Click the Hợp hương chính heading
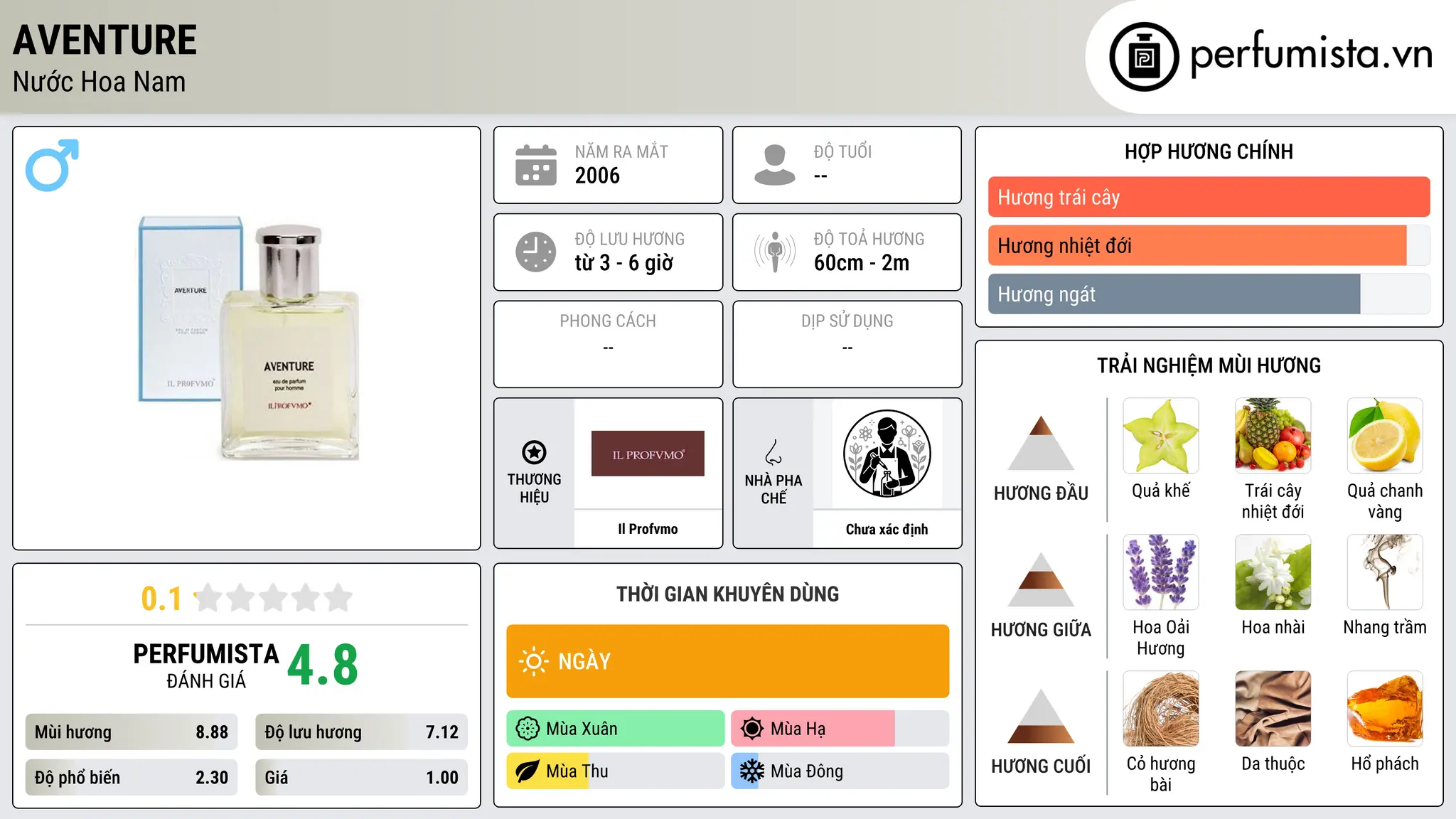 (x=1209, y=151)
